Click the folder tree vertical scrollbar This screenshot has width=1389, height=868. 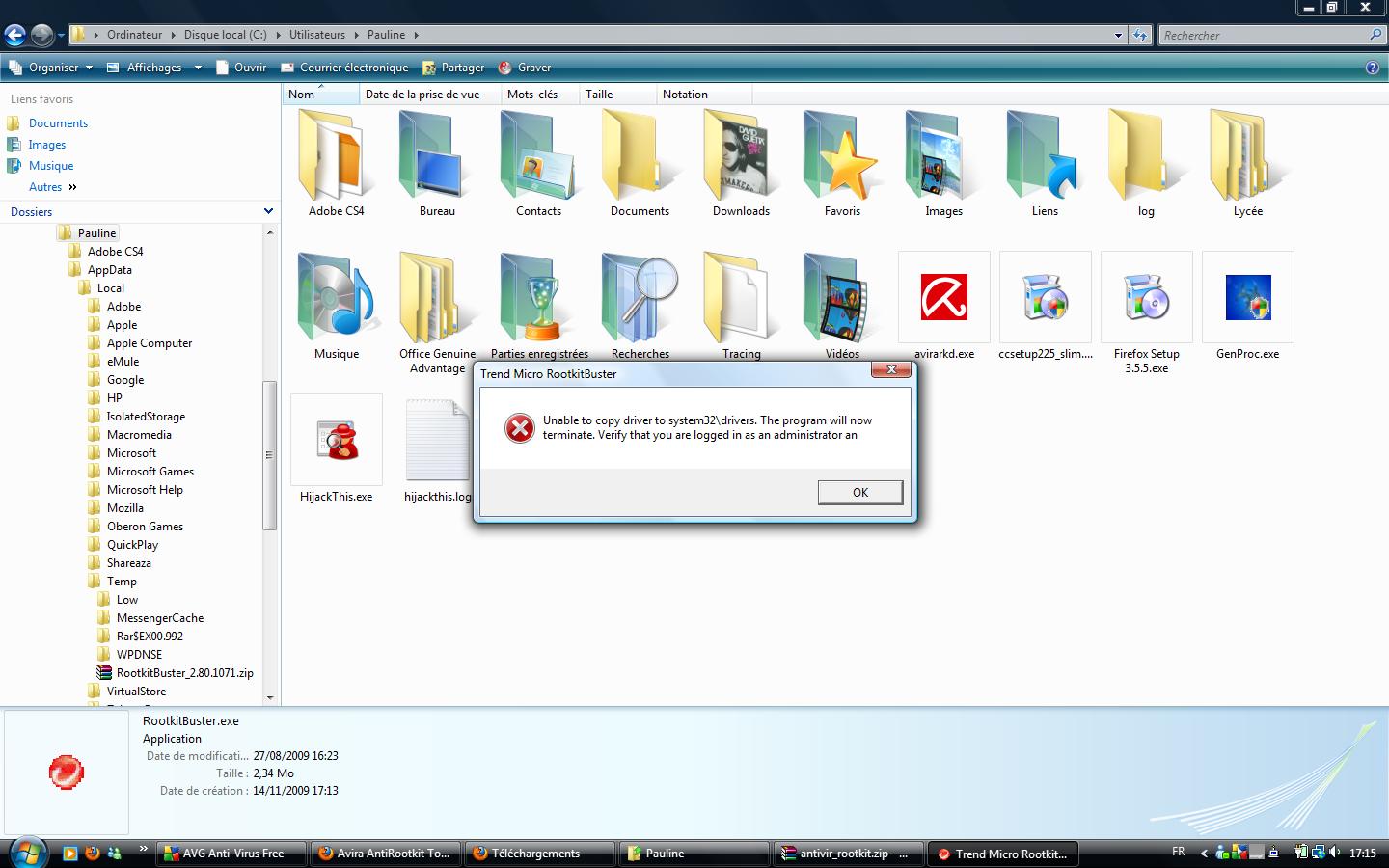coord(270,455)
